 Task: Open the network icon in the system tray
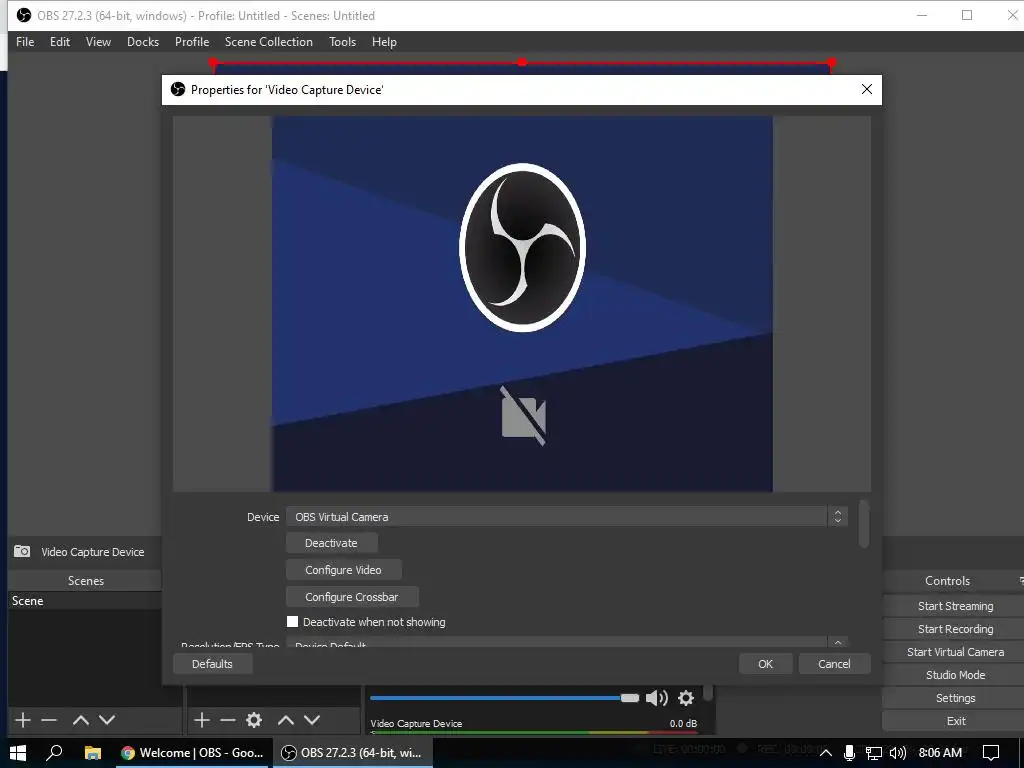click(873, 753)
